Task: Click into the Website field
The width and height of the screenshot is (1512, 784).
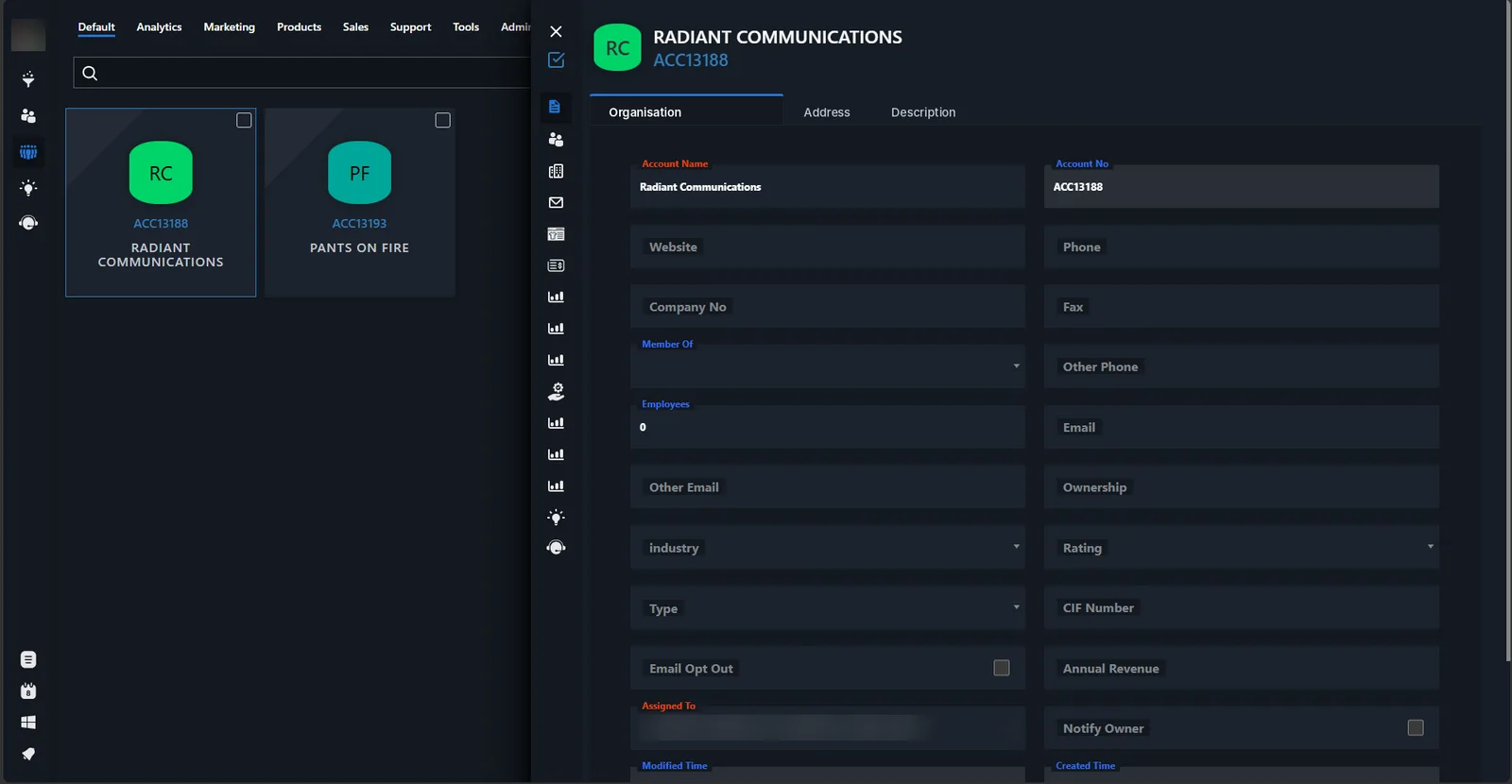Action: point(828,247)
